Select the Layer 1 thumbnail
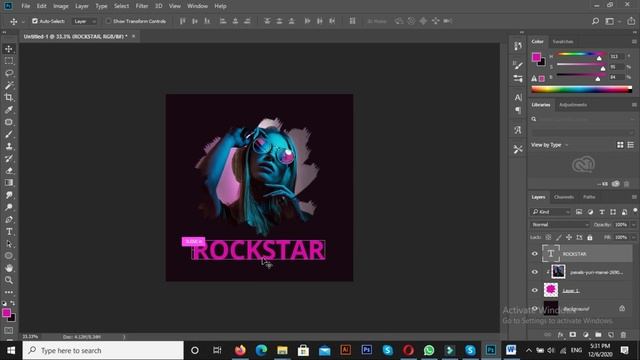The image size is (640, 360). point(551,290)
